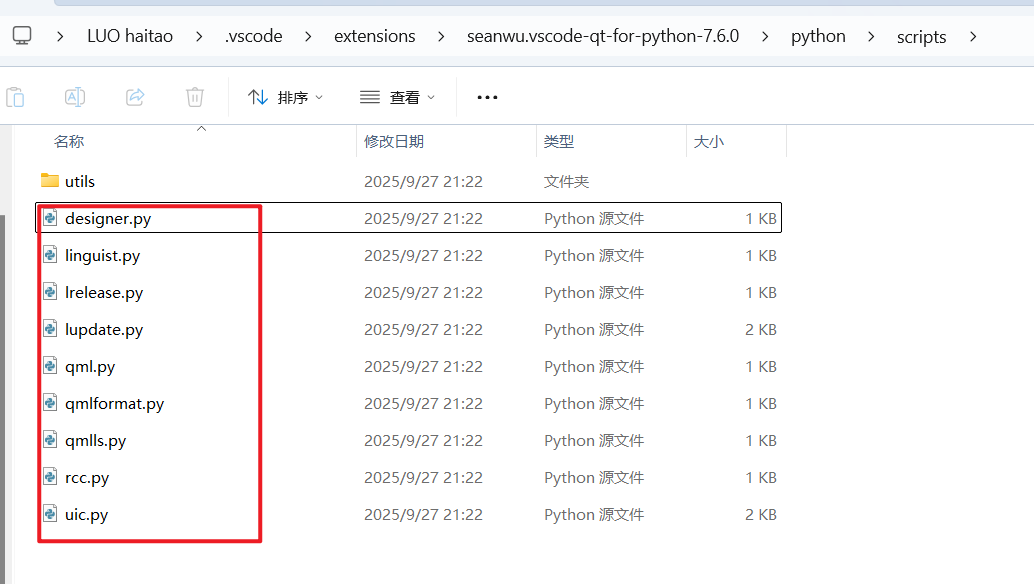1034x584 pixels.
Task: Click the designer.py file name
Action: coord(108,219)
